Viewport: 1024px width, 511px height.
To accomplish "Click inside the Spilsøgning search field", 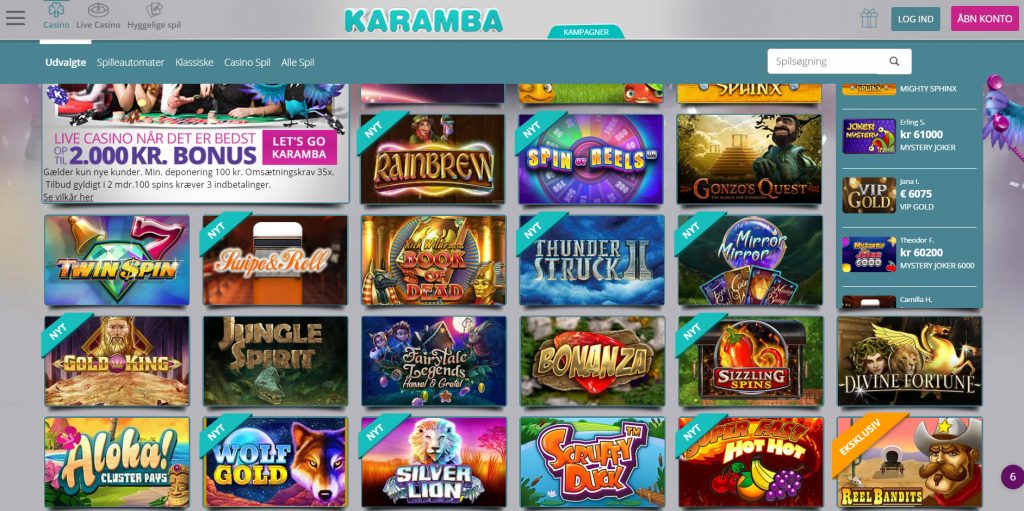I will click(827, 61).
